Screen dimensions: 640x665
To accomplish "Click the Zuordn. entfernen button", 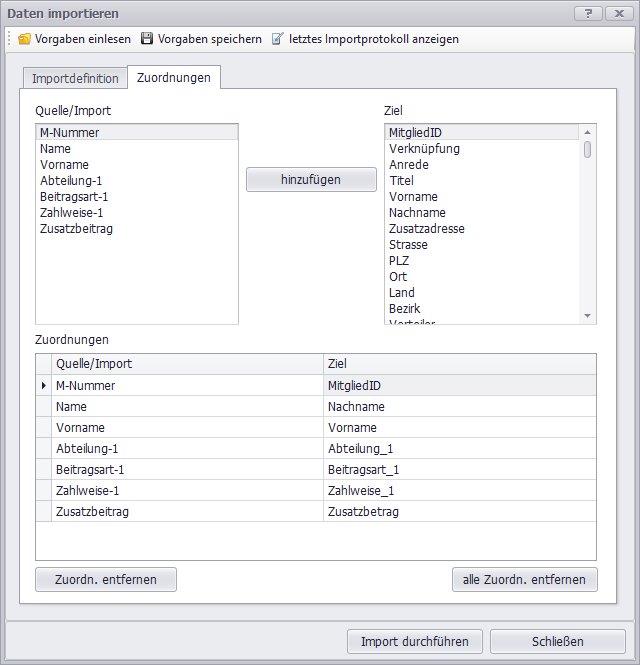I will [105, 579].
